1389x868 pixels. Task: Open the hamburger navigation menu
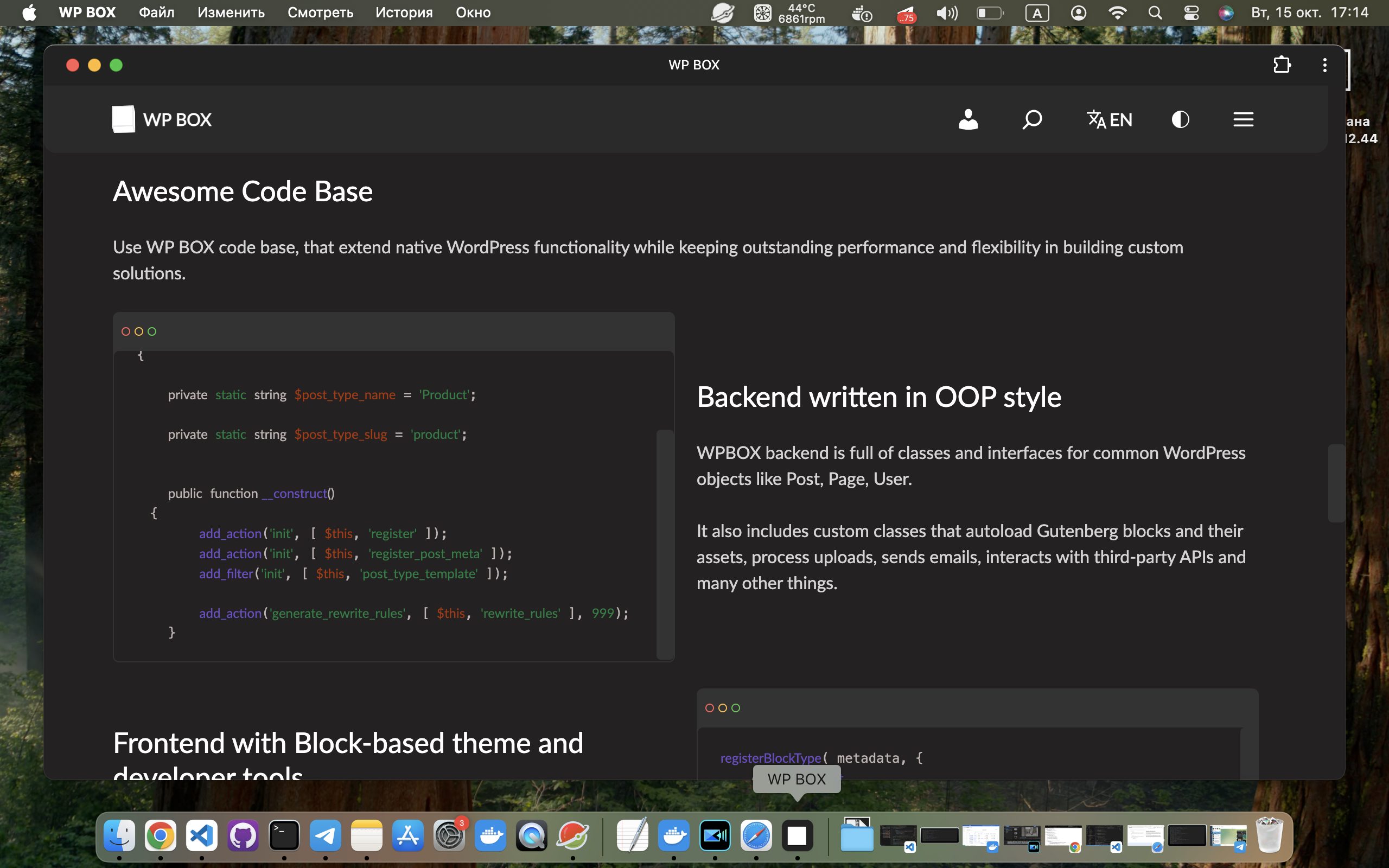pyautogui.click(x=1243, y=119)
